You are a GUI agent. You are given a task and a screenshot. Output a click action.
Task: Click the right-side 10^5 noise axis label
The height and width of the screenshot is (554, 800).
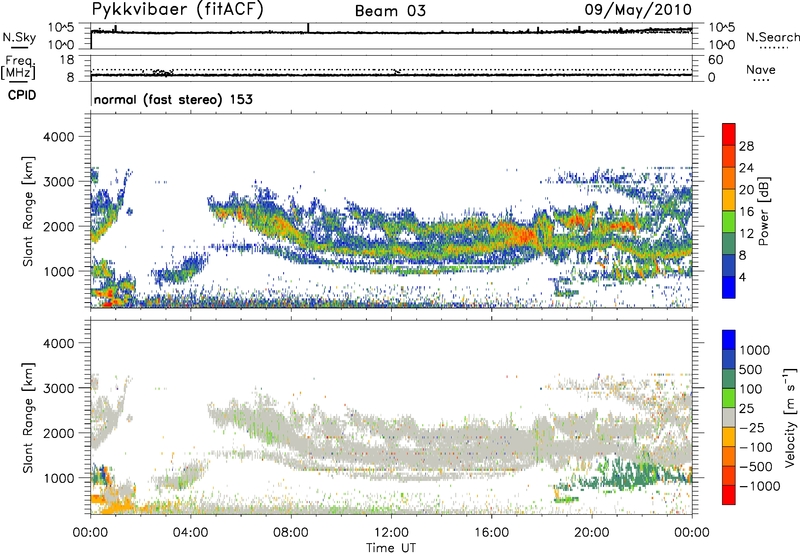(721, 27)
